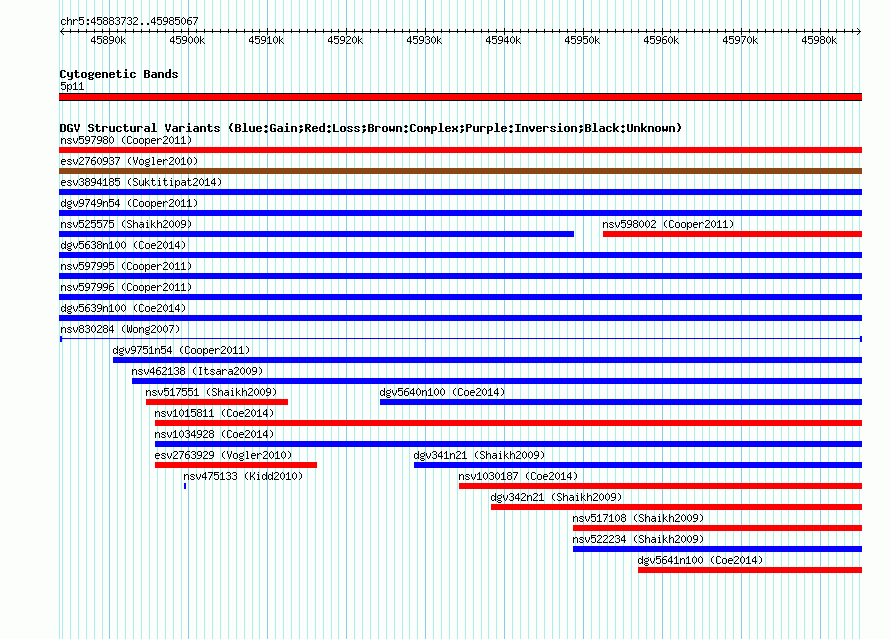The height and width of the screenshot is (639, 890).
Task: Click the blue dgv341n21 gain bar
Action: click(638, 465)
